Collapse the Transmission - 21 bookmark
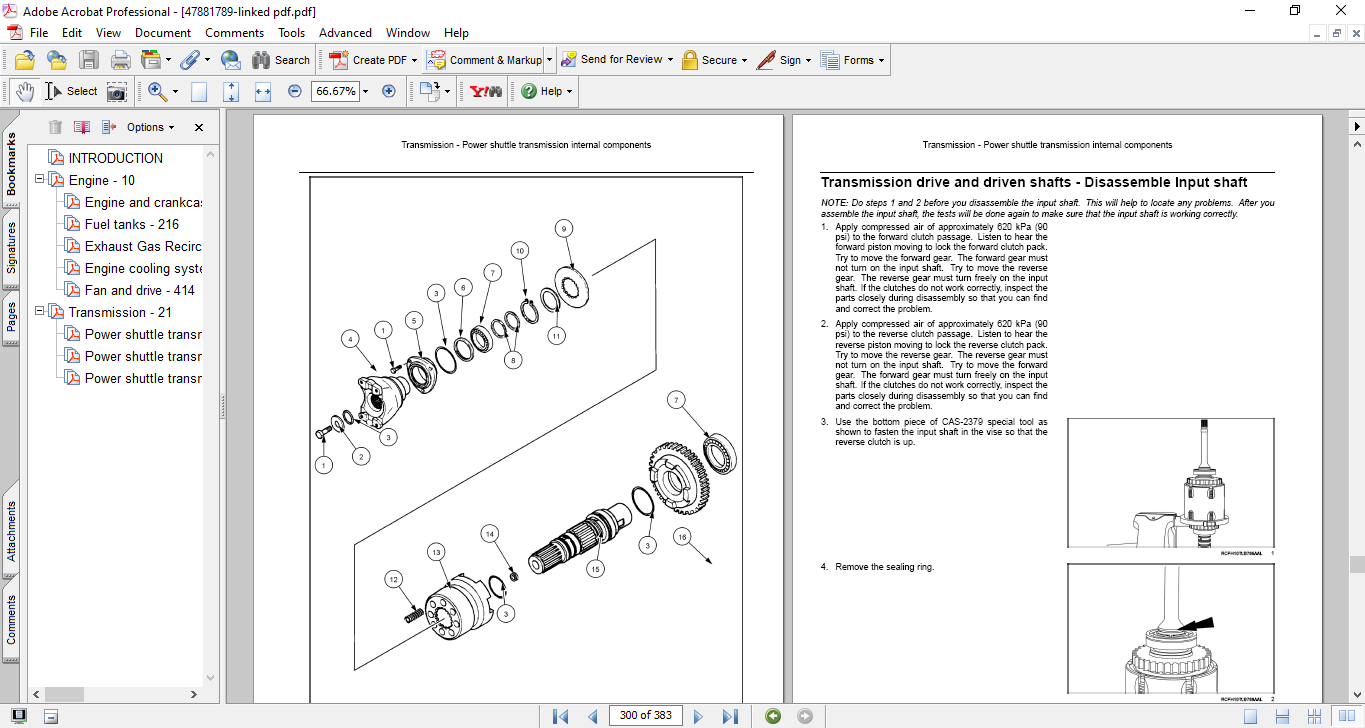Viewport: 1365px width, 728px height. (40, 312)
